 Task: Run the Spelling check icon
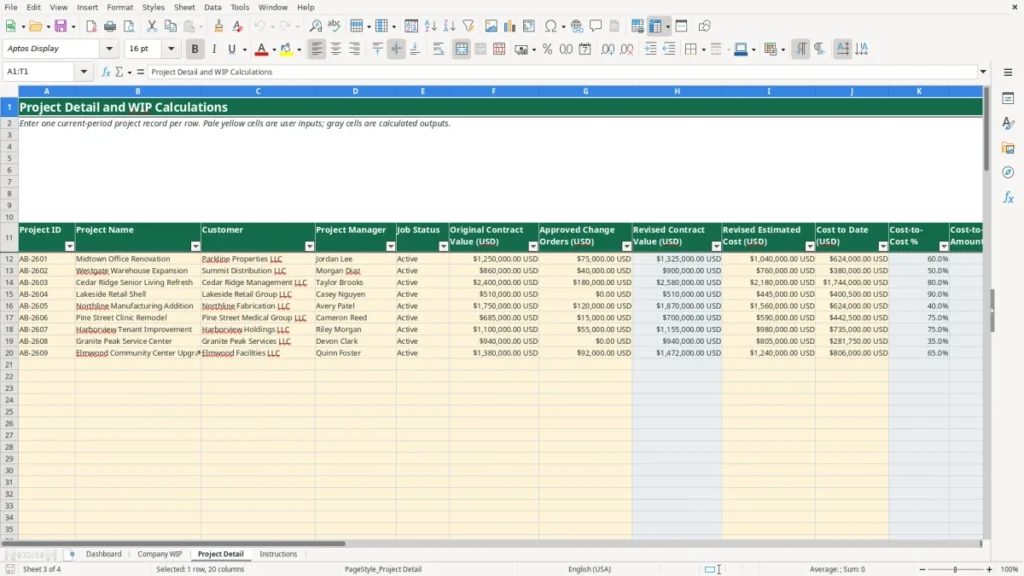[334, 26]
